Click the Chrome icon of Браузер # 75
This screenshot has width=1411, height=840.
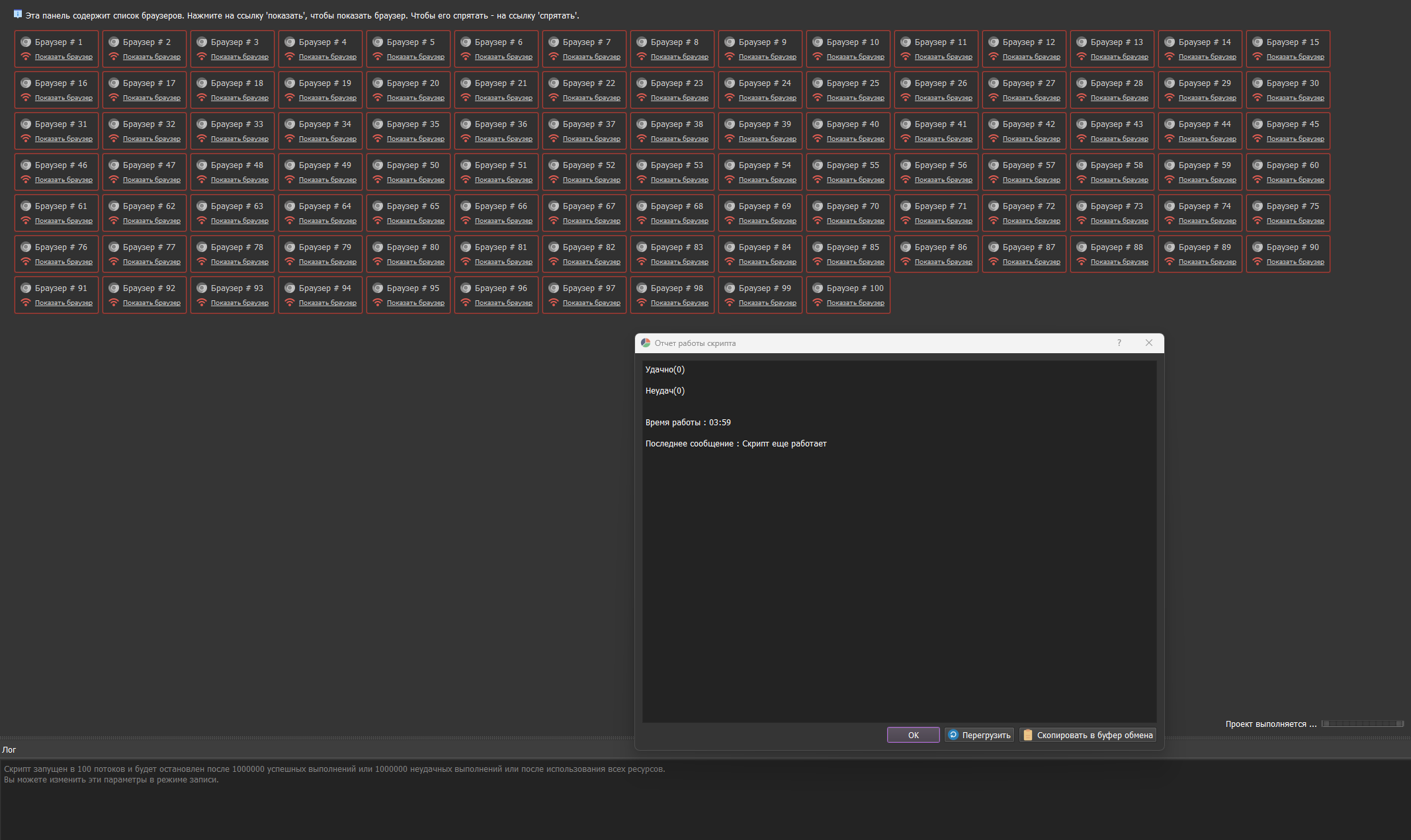tap(1258, 206)
